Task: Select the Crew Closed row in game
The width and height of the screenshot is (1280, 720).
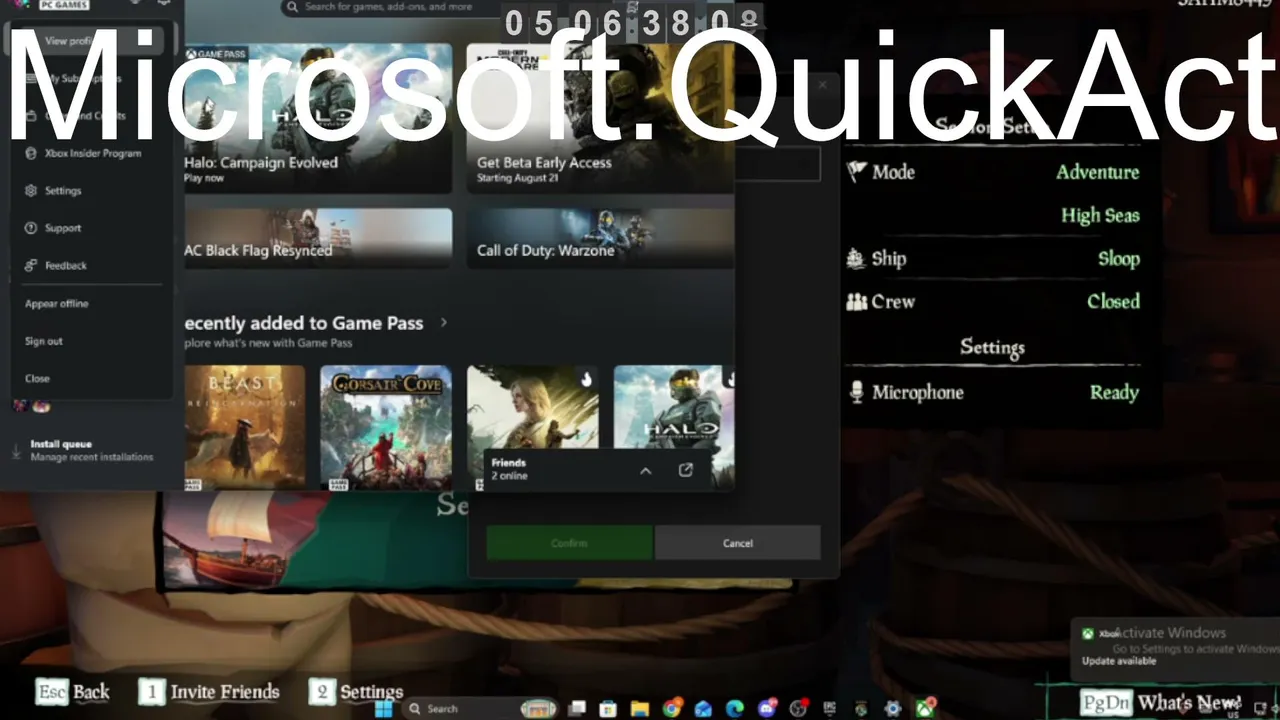Action: (993, 302)
